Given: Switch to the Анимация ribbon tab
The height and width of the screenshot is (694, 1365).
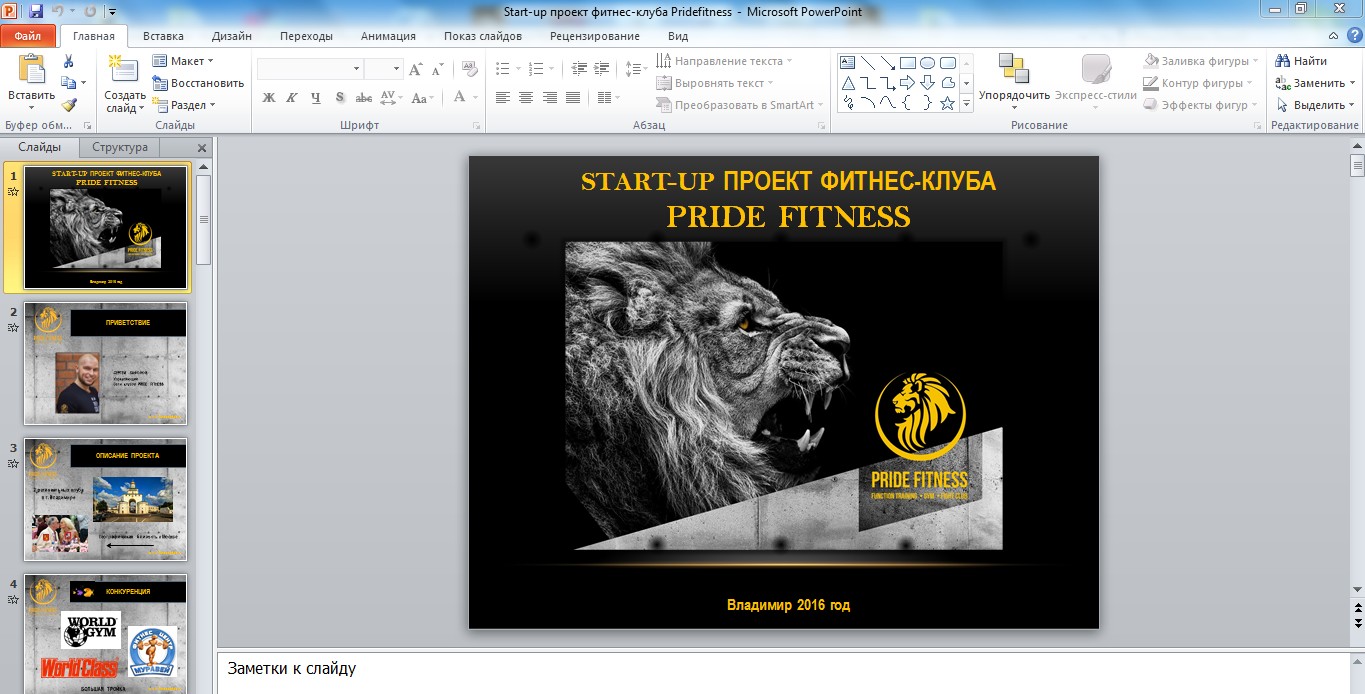Looking at the screenshot, I should 388,36.
